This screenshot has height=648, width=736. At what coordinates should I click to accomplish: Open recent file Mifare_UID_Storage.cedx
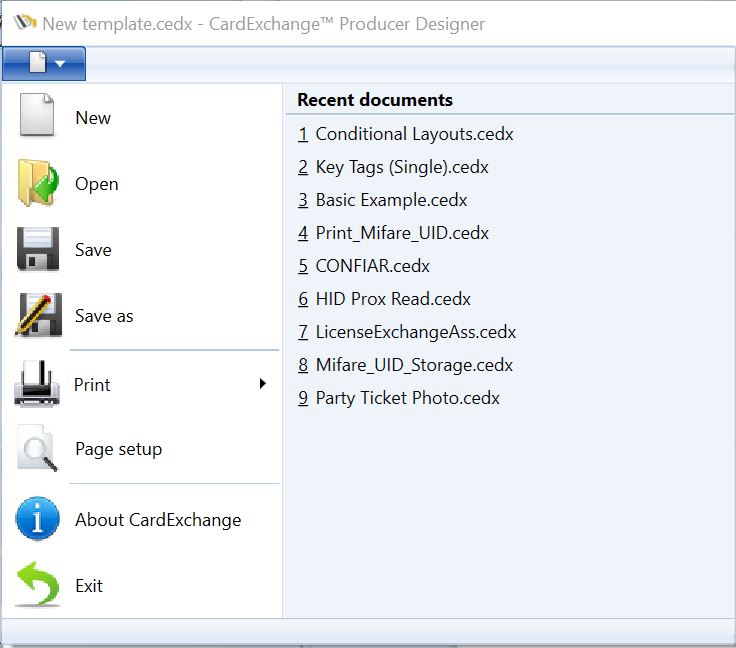406,365
